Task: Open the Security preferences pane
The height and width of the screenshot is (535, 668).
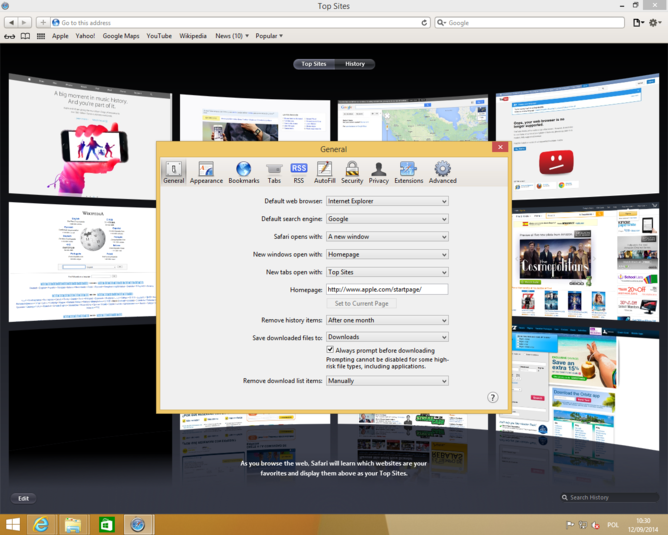Action: tap(352, 173)
